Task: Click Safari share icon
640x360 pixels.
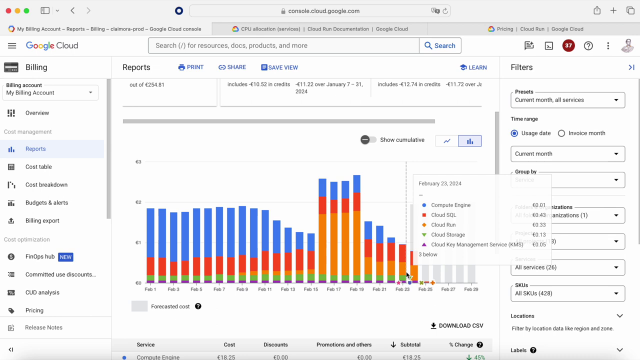Action: [x=597, y=11]
